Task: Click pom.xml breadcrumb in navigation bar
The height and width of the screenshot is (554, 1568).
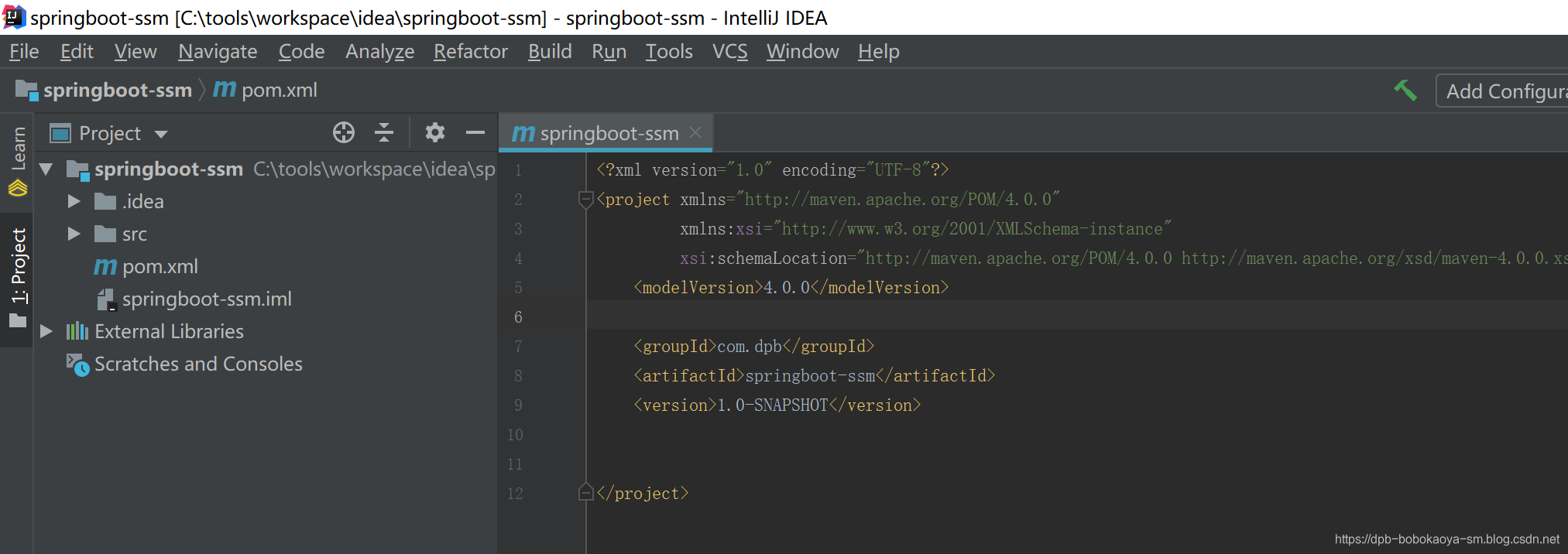Action: 266,91
